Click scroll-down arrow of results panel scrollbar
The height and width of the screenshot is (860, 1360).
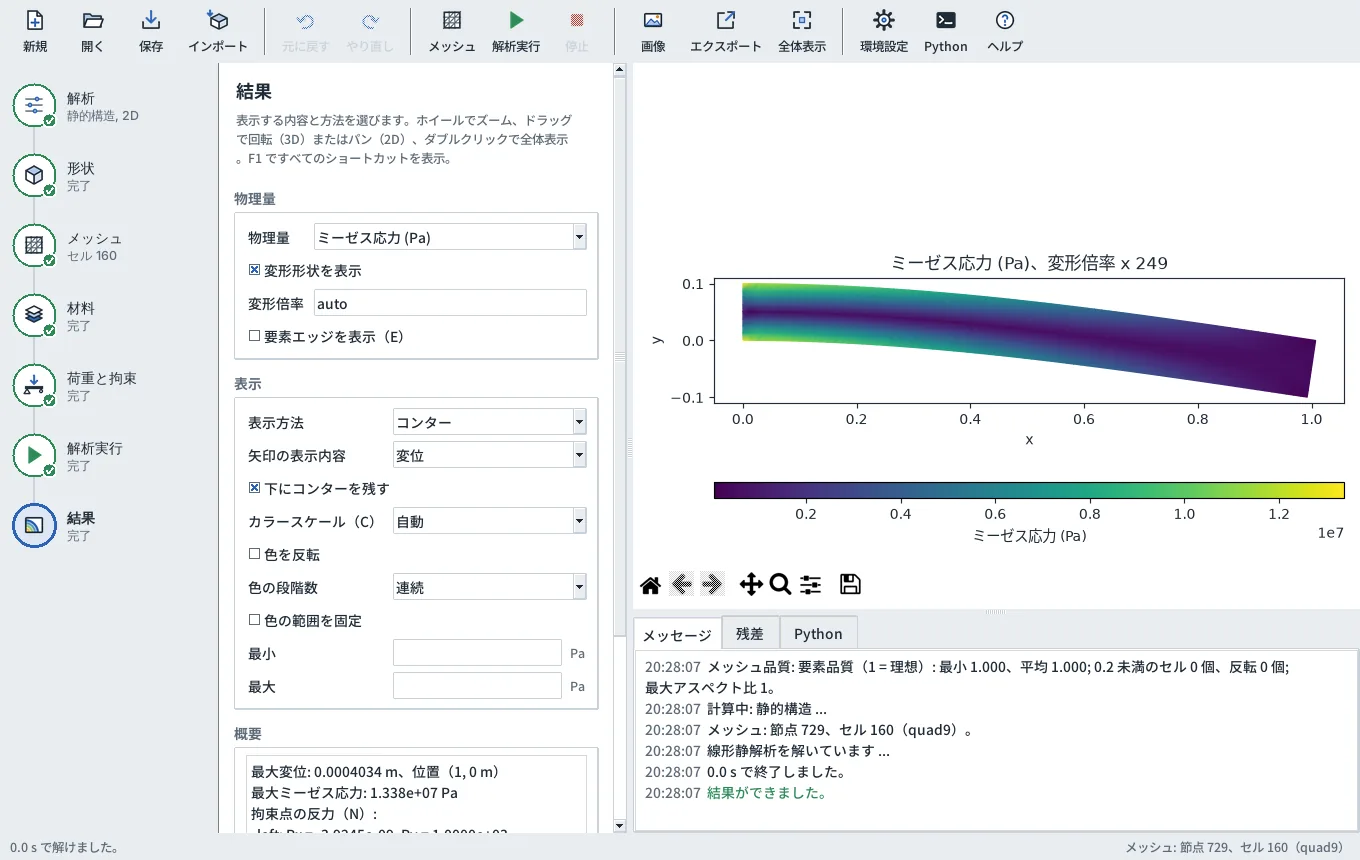tap(620, 826)
